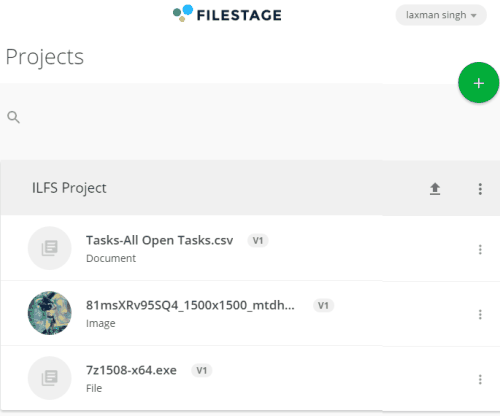Image resolution: width=500 pixels, height=416 pixels.
Task: Click image thumbnail of 81msXRv95SQ4 file
Action: coord(50,313)
